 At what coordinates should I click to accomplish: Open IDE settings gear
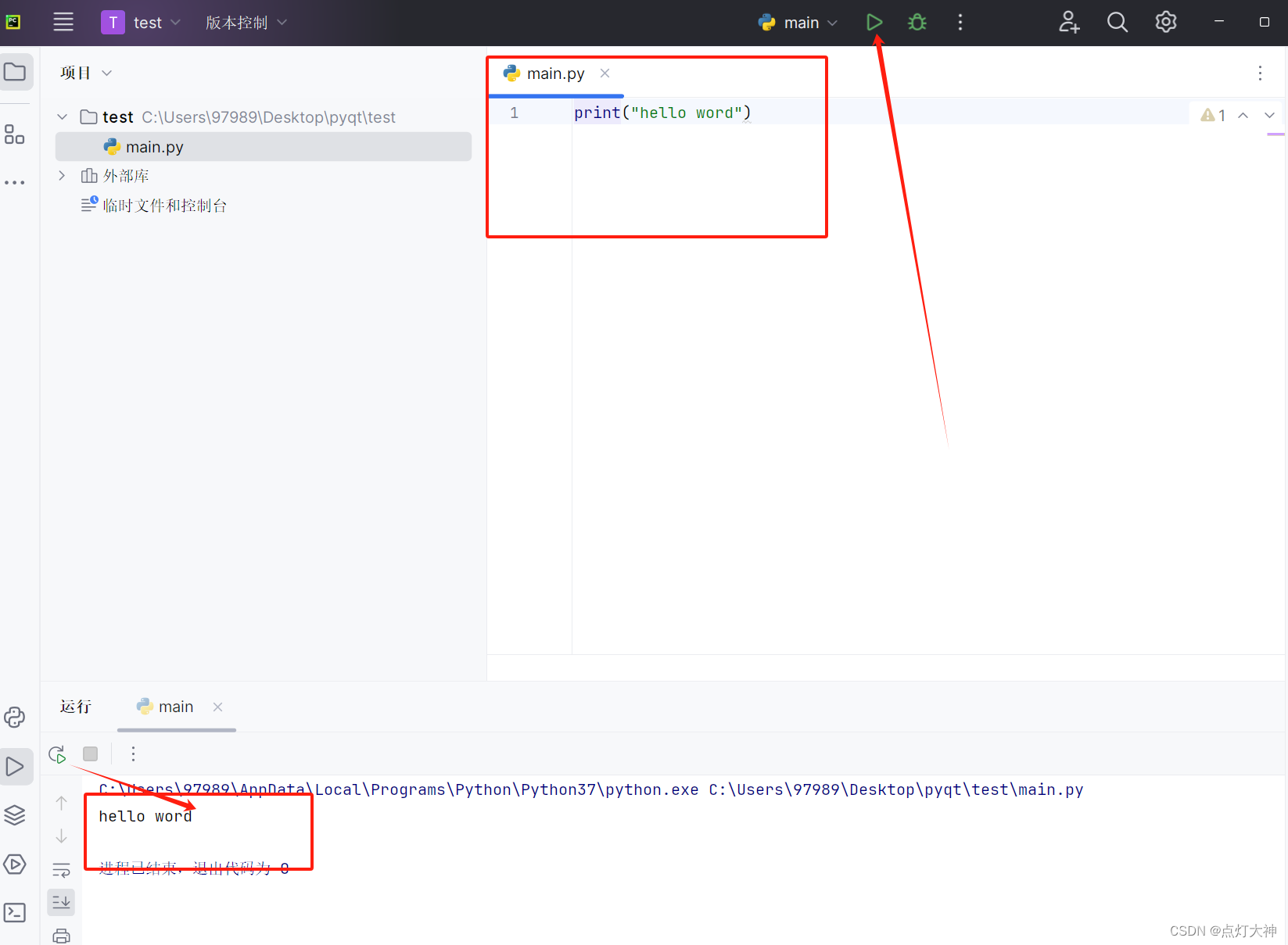1166,22
